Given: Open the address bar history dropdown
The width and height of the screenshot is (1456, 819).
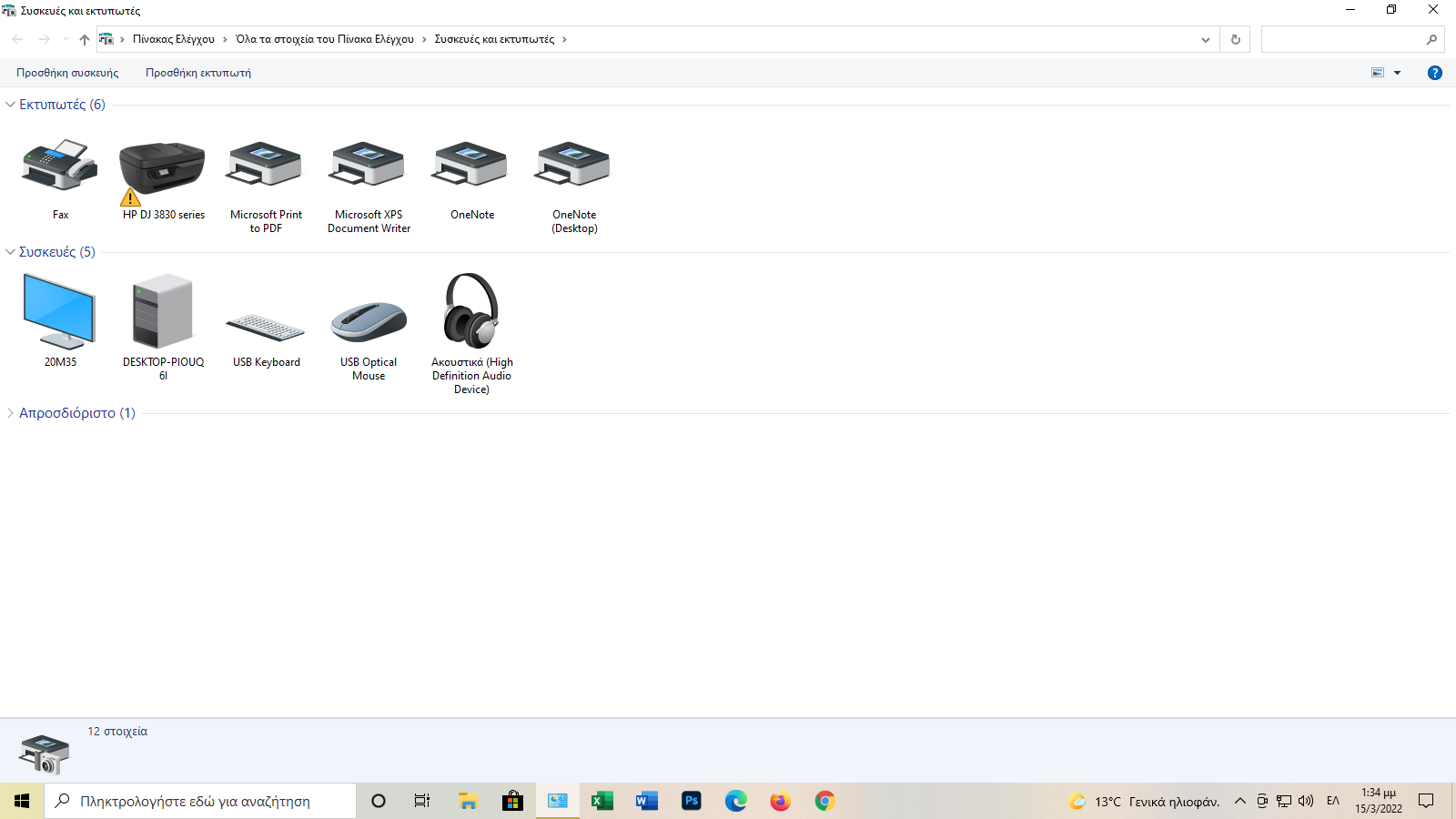Looking at the screenshot, I should (1206, 39).
